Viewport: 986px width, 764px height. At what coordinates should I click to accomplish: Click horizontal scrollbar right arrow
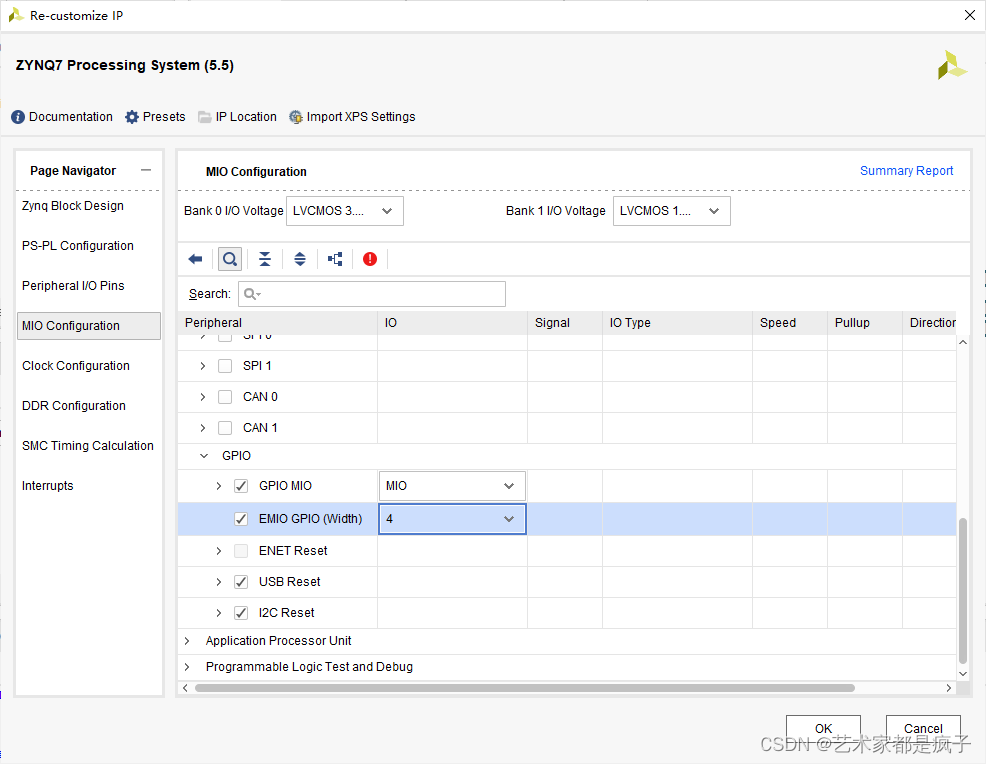point(948,688)
